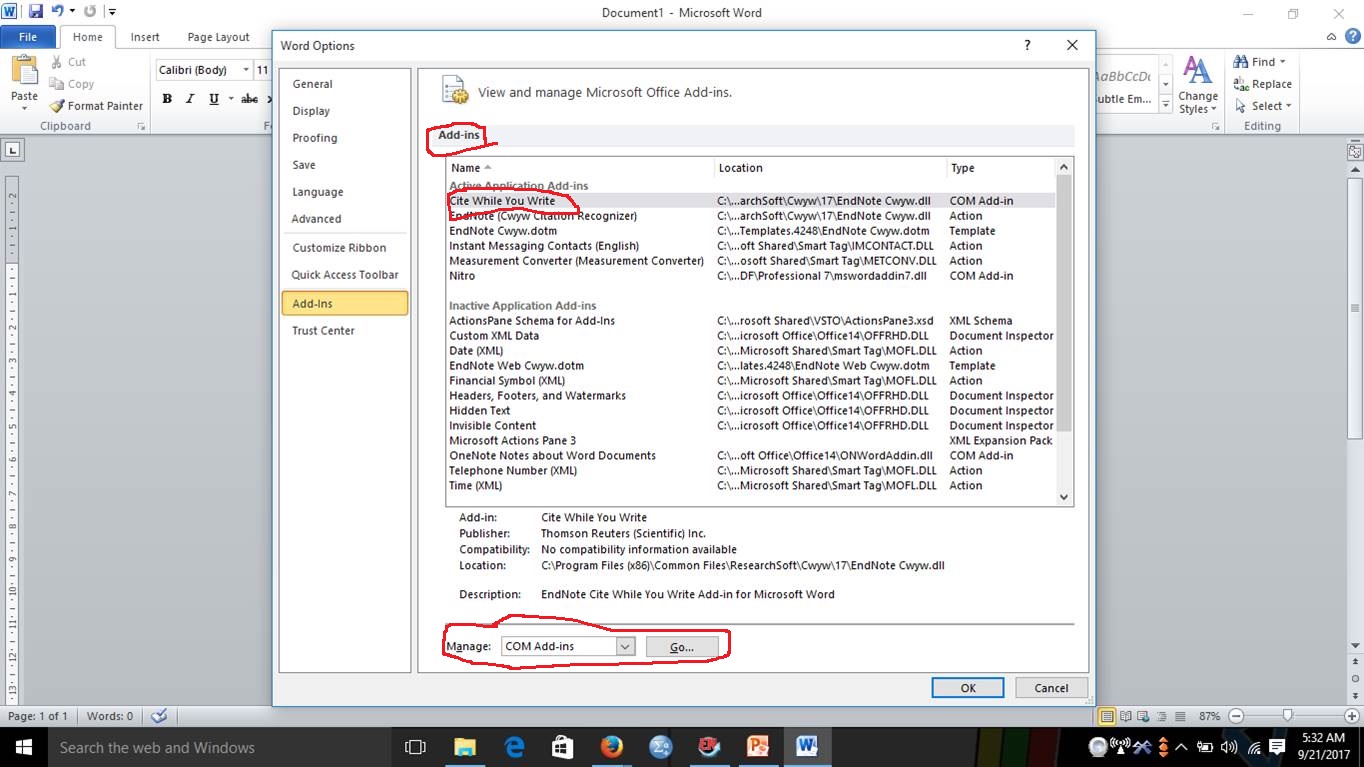Switch to Print Layout view icon
This screenshot has height=767, width=1364.
pyautogui.click(x=1107, y=716)
